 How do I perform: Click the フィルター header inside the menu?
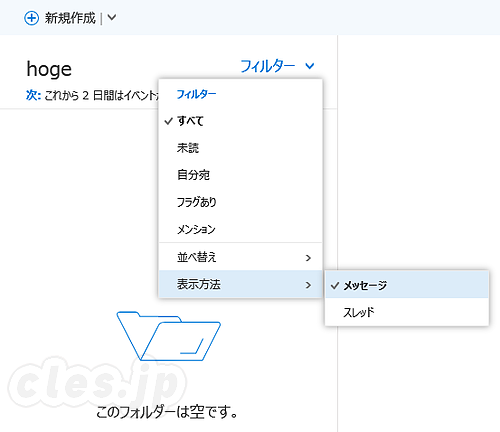click(x=196, y=94)
